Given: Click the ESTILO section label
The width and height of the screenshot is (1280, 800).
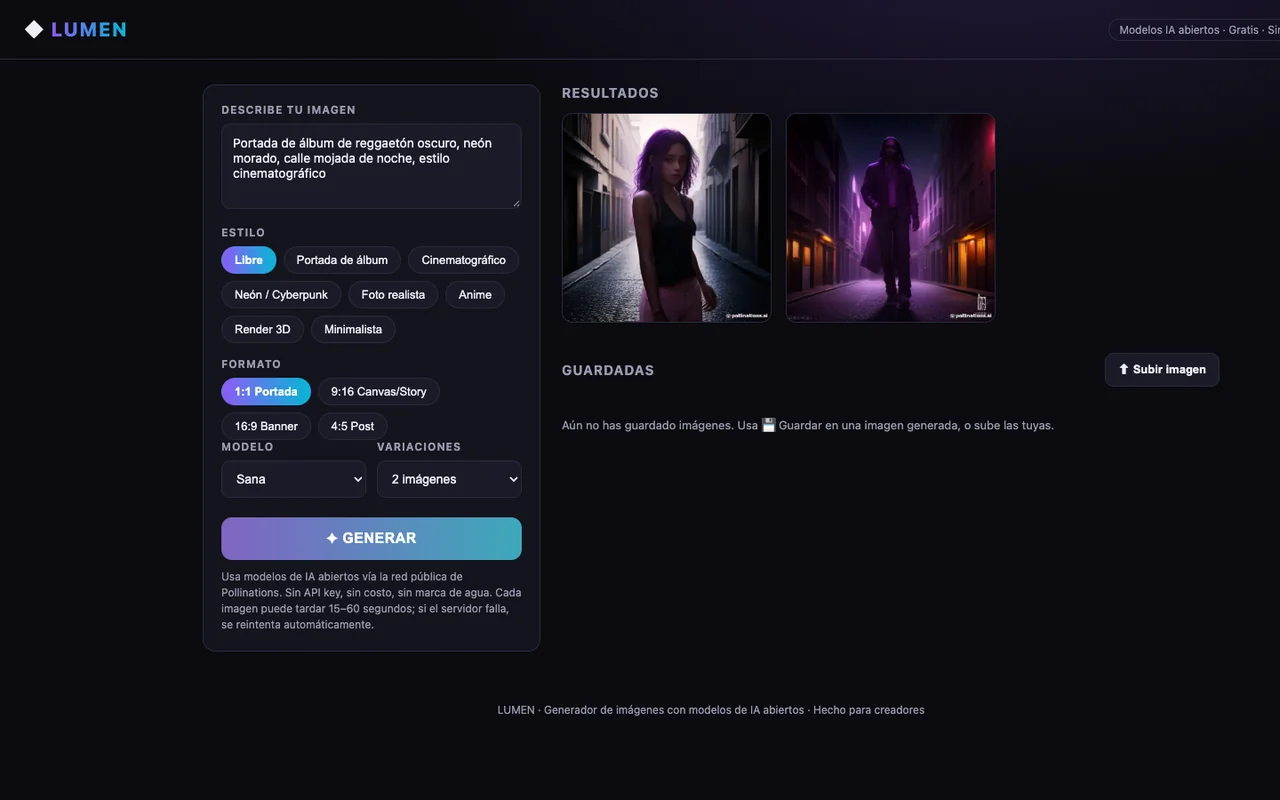Looking at the screenshot, I should (x=243, y=233).
